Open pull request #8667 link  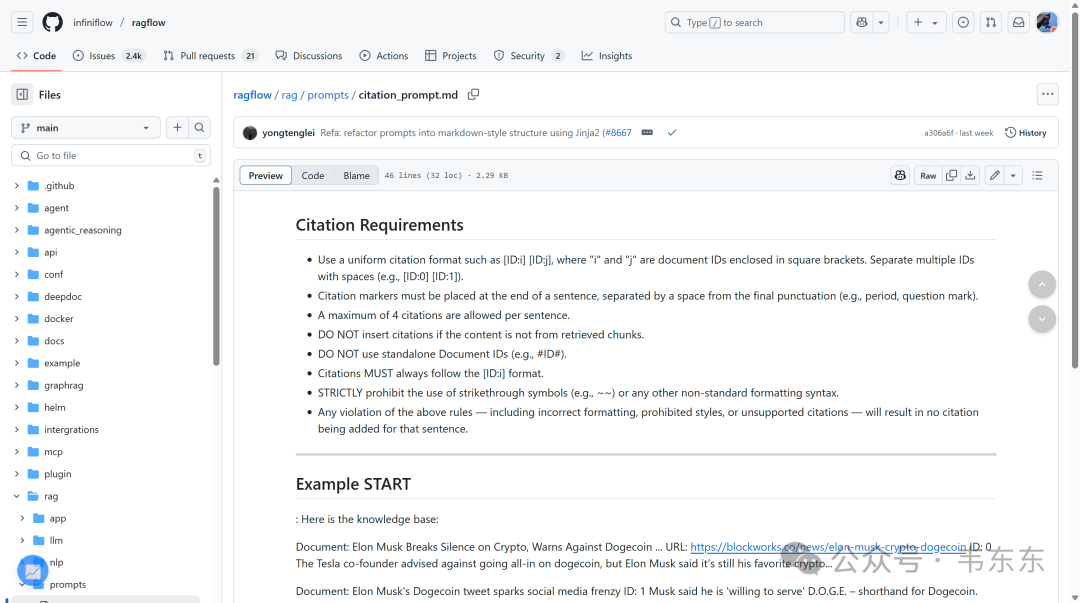coord(619,133)
